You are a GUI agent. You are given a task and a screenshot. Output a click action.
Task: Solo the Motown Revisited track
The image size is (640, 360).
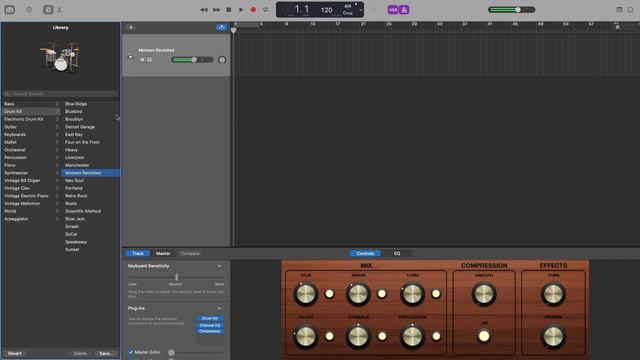click(149, 60)
